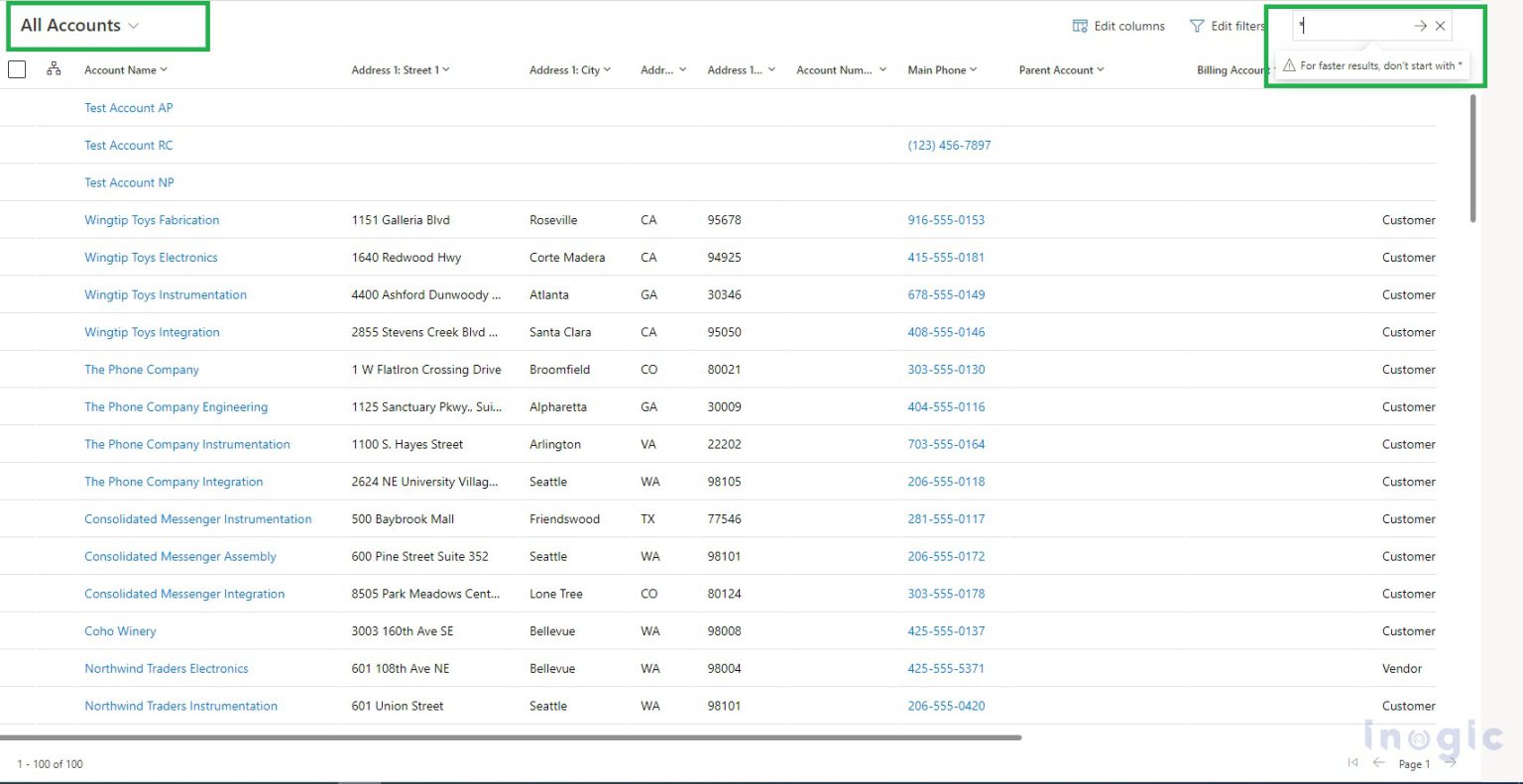The width and height of the screenshot is (1523, 784).
Task: Open the Parent Account column dropdown
Action: [1100, 69]
